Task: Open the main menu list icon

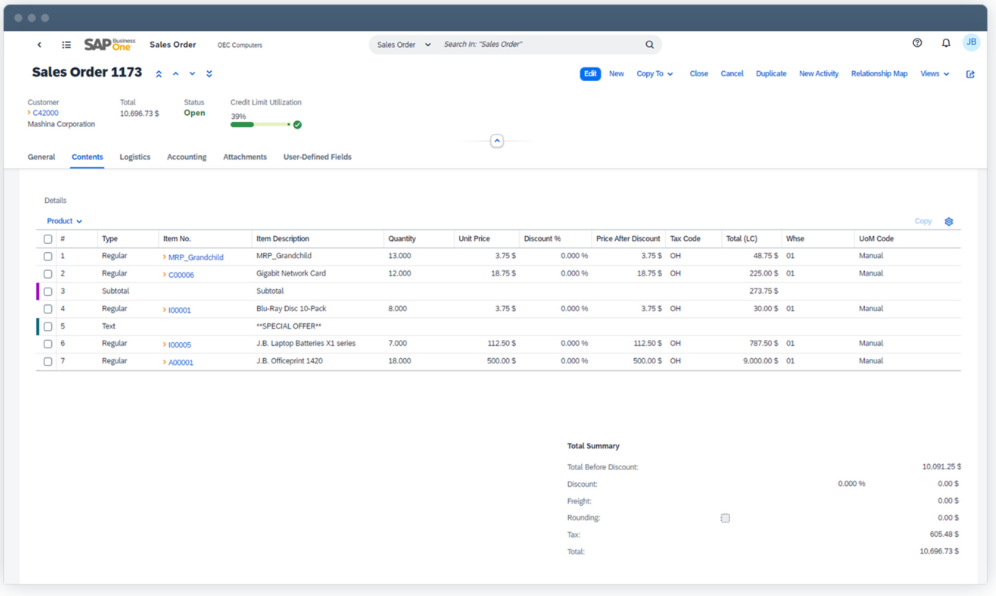Action: tap(66, 45)
